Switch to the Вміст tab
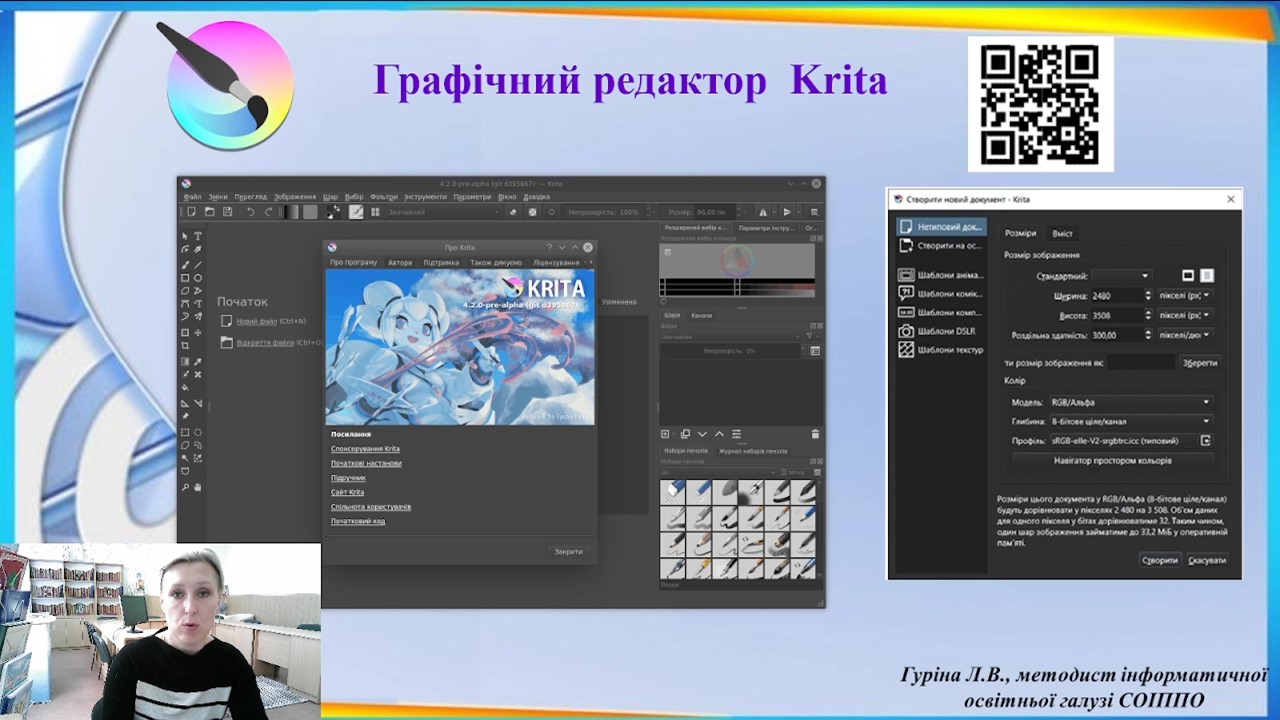The height and width of the screenshot is (720, 1280). (1062, 233)
